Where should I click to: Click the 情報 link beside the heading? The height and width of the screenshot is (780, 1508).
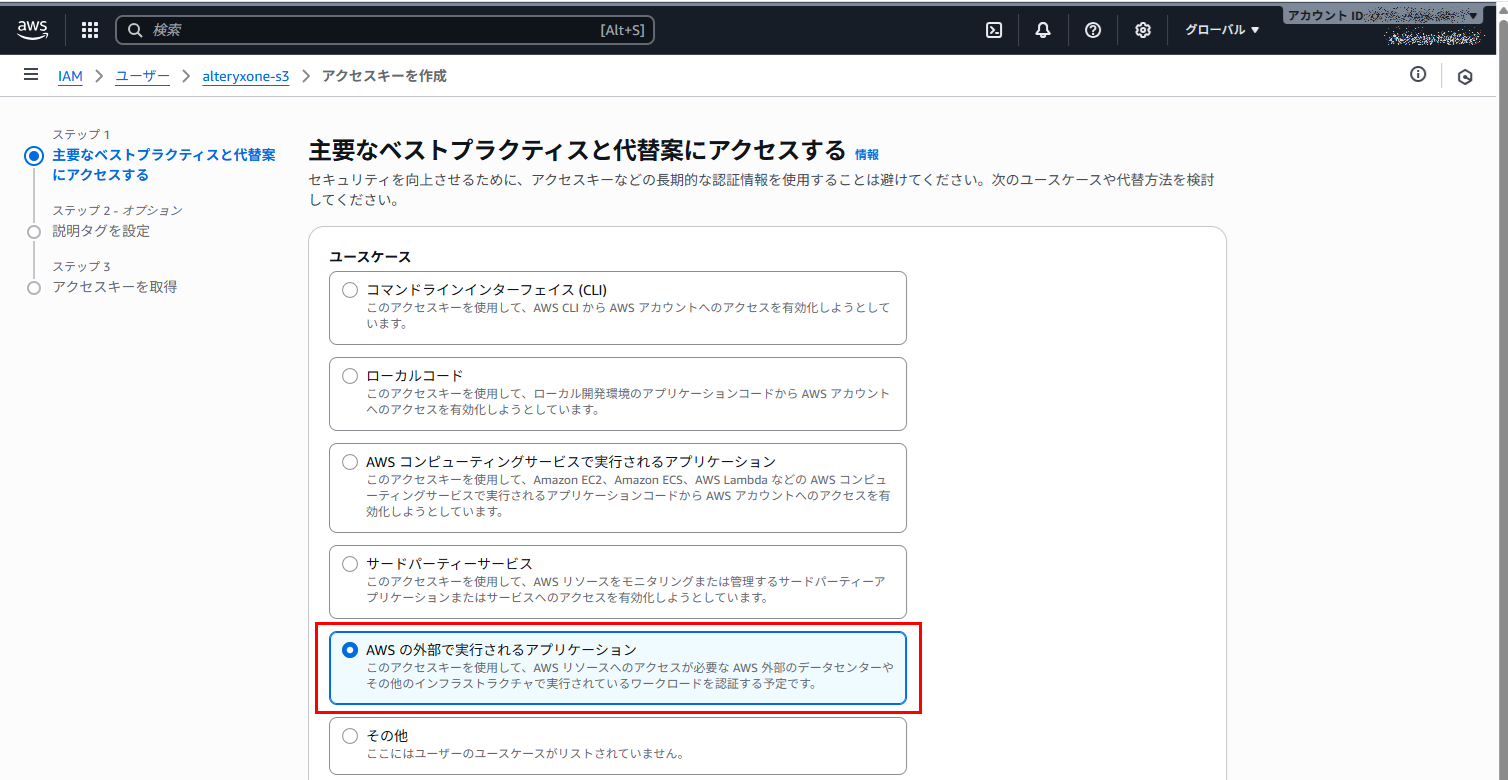click(x=867, y=155)
